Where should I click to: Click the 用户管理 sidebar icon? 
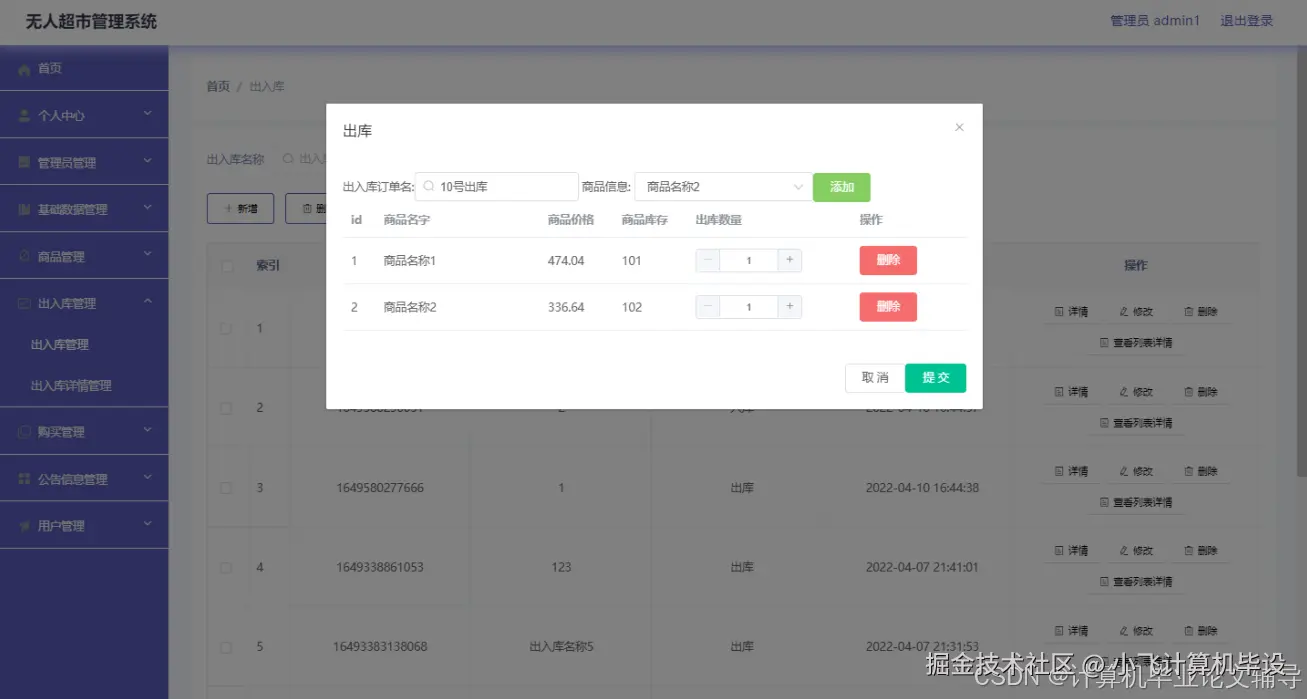(25, 524)
